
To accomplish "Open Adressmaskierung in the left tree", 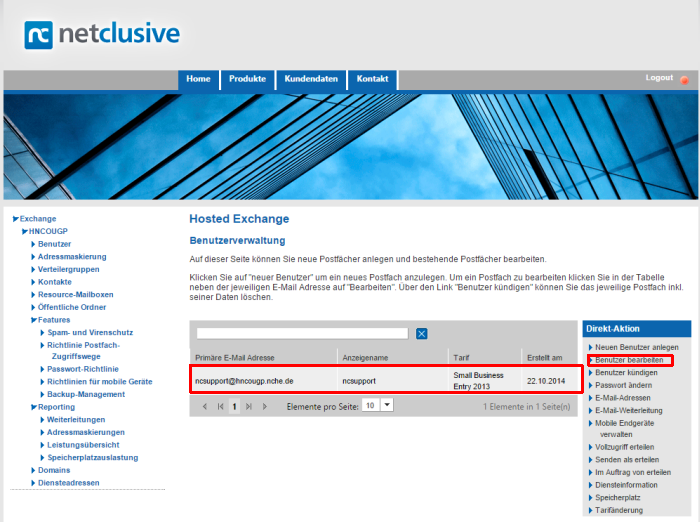I will click(x=72, y=257).
